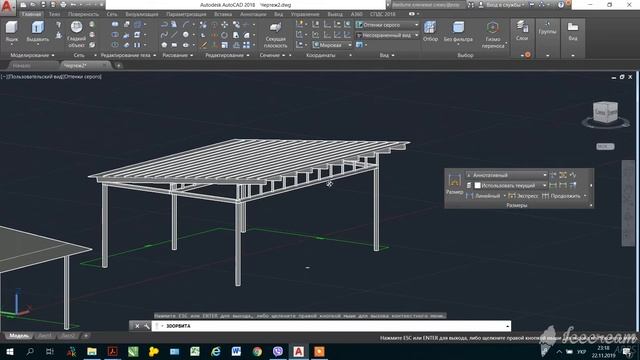Screen dimensions: 640x360
Task: Expand the Размеры panel title arrow
Action: pyautogui.click(x=591, y=205)
